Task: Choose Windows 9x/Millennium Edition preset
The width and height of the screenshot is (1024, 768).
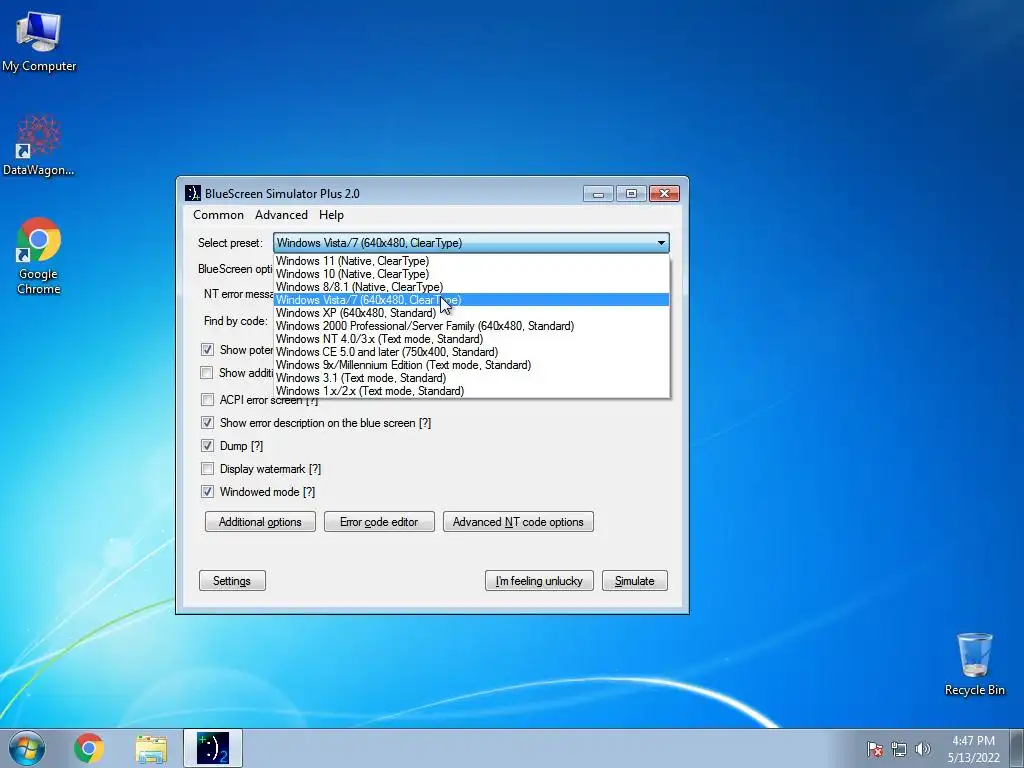Action: click(x=472, y=365)
